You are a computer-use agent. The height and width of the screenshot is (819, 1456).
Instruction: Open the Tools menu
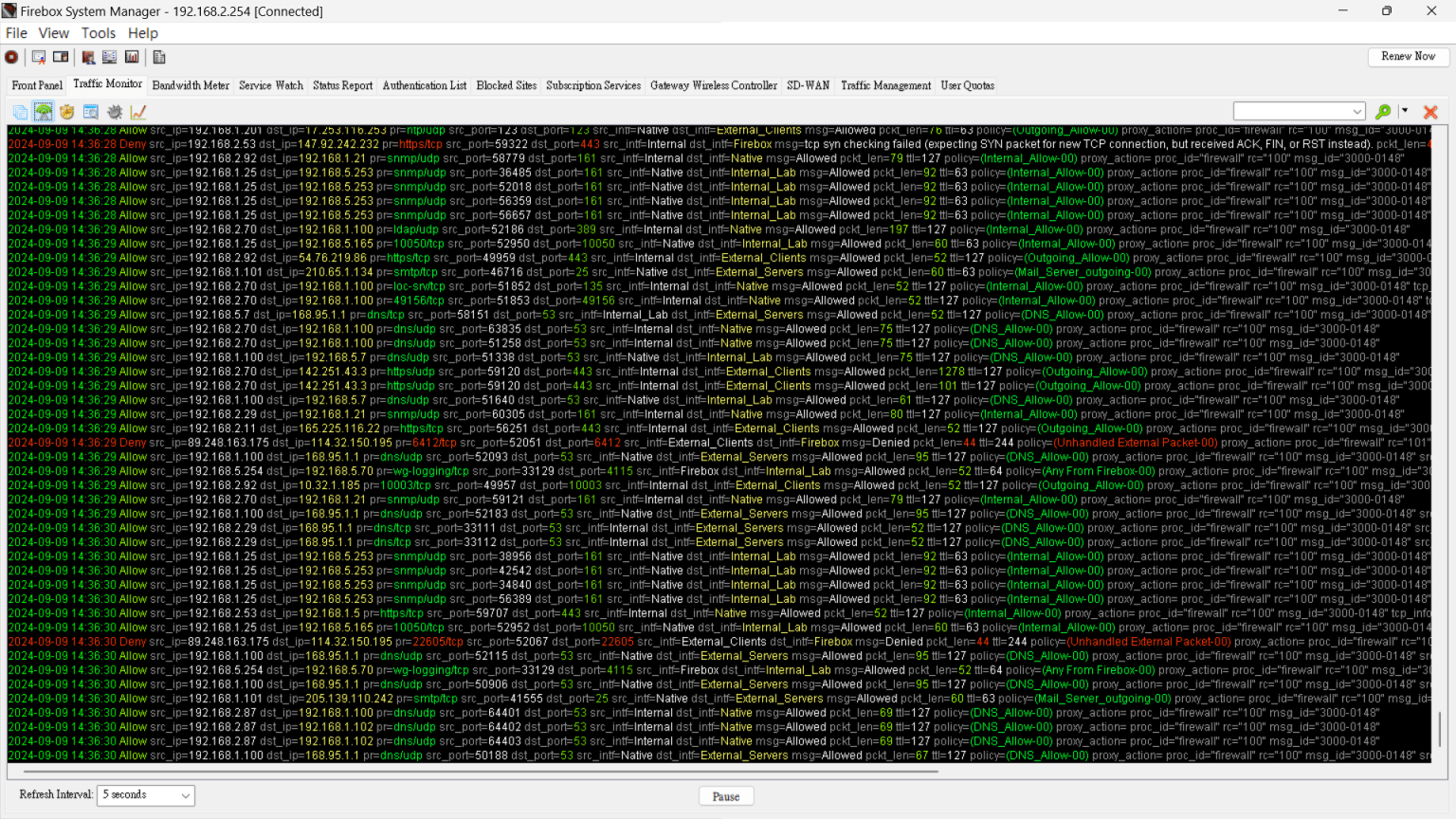[99, 32]
